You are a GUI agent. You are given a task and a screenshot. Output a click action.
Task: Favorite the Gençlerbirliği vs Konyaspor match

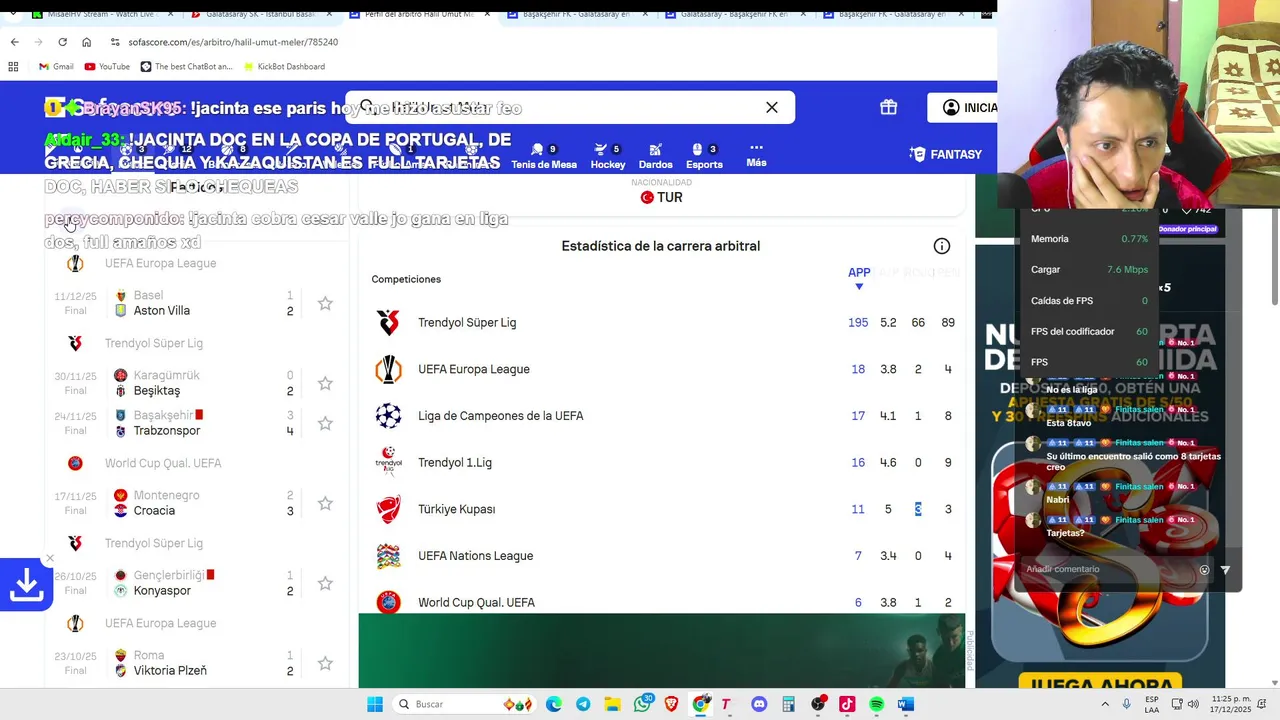[x=325, y=583]
